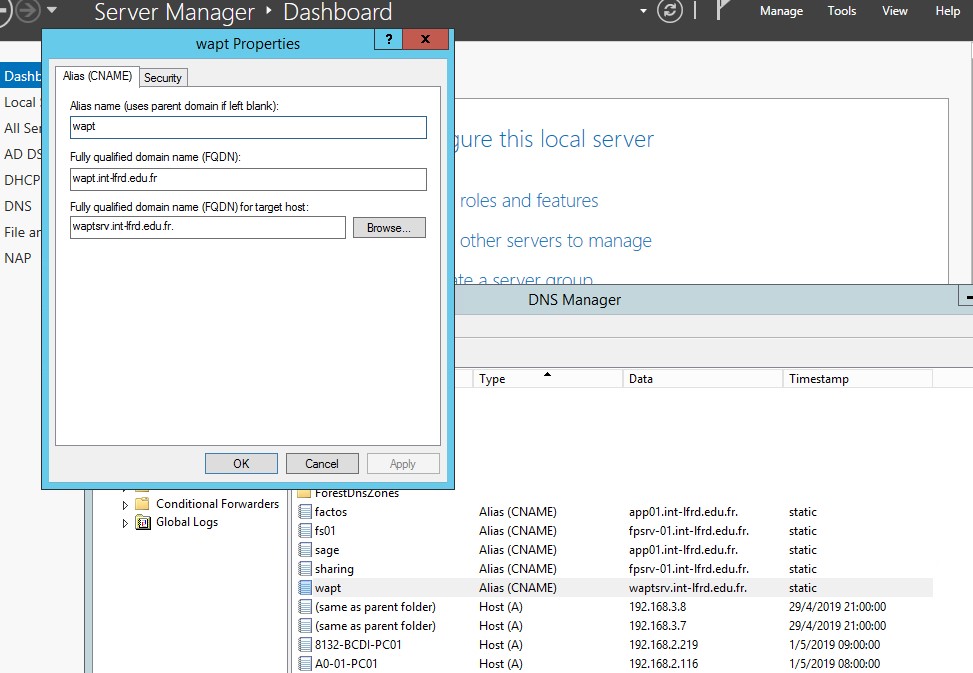Image resolution: width=973 pixels, height=673 pixels.
Task: Click the forward navigation arrow
Action: tap(27, 12)
